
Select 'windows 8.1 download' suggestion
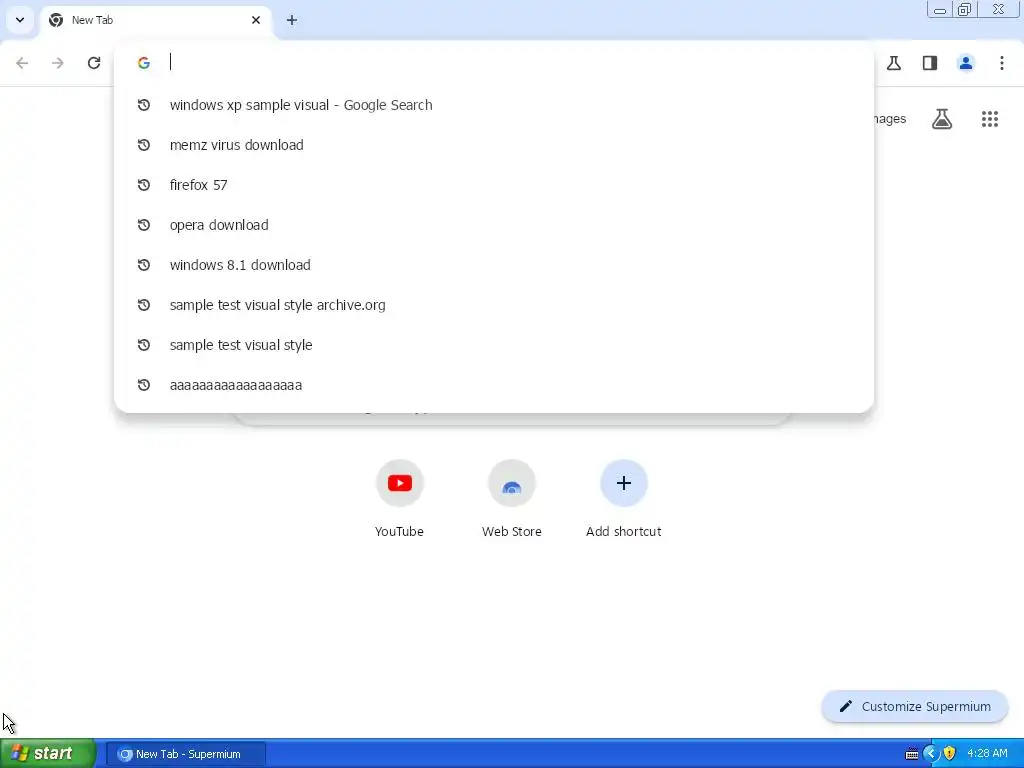[494, 265]
